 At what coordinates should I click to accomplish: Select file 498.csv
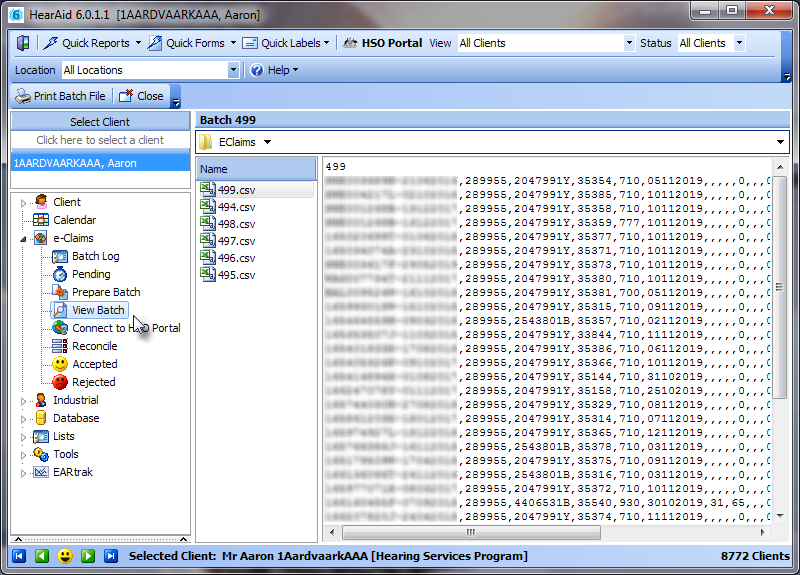tap(236, 224)
